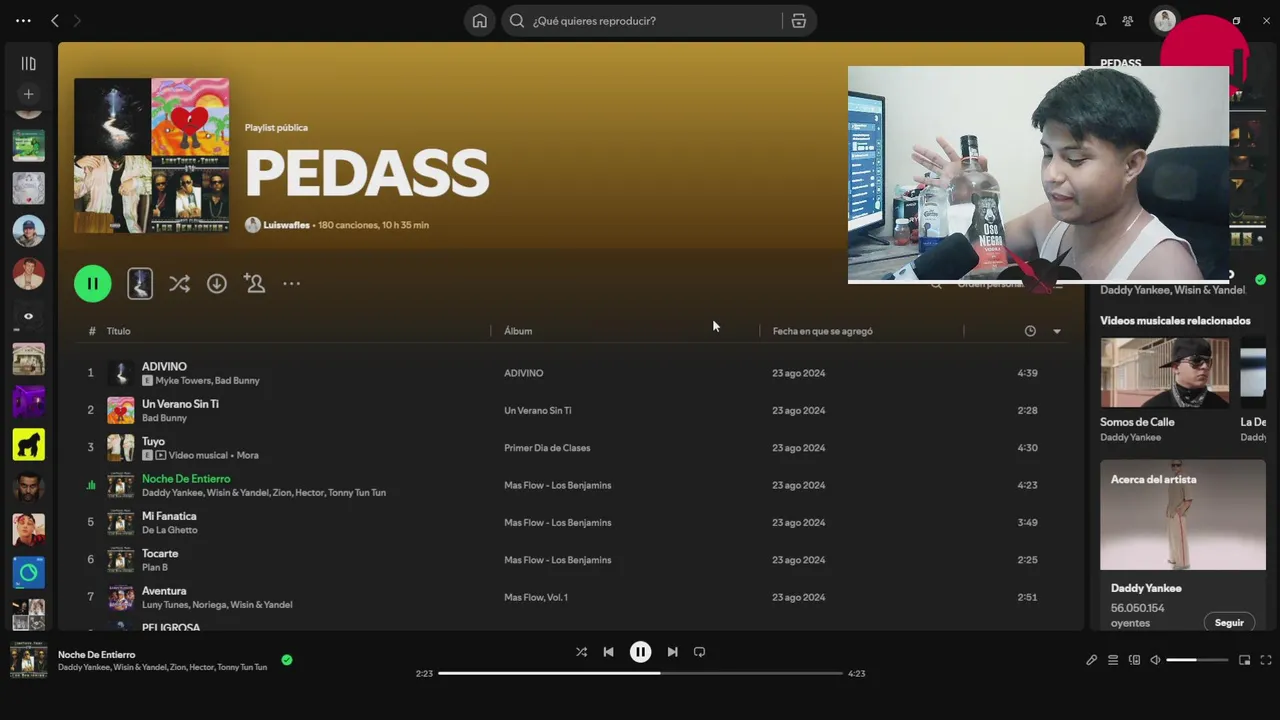Skip to previous track

tap(608, 652)
